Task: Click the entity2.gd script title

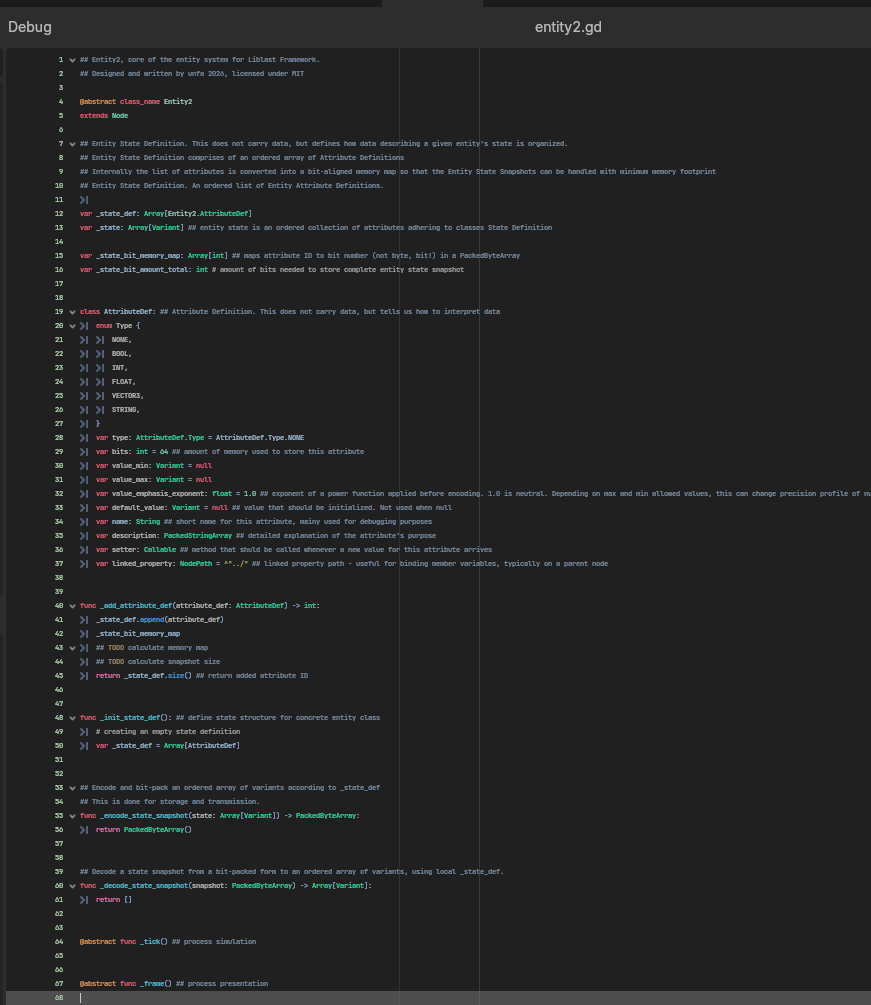Action: tap(568, 27)
